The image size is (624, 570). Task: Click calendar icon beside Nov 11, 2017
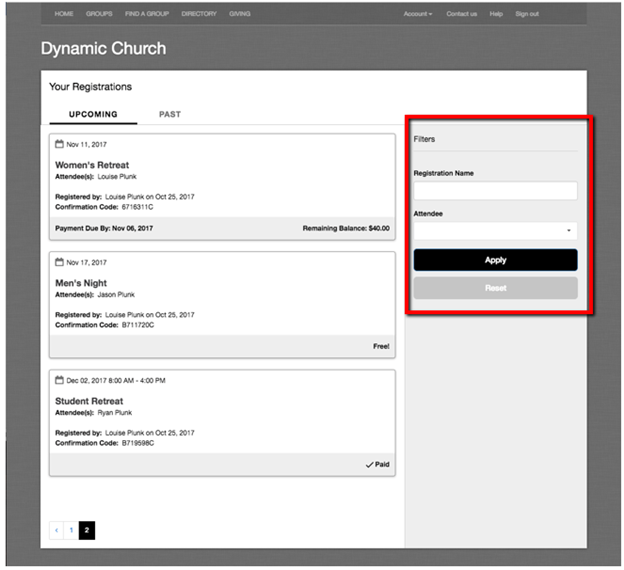click(x=59, y=144)
